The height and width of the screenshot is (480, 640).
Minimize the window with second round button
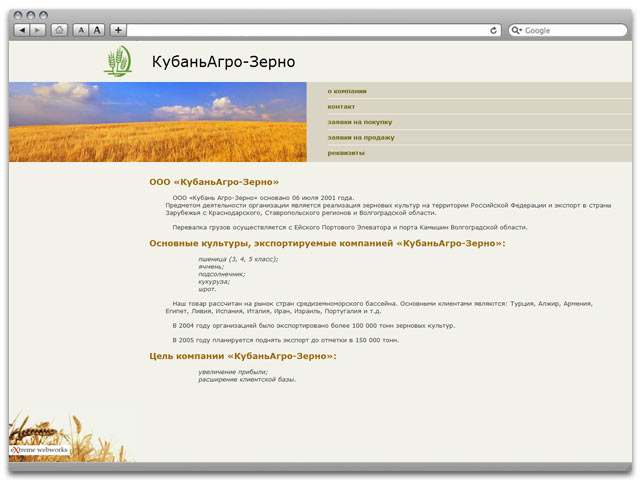click(x=31, y=16)
